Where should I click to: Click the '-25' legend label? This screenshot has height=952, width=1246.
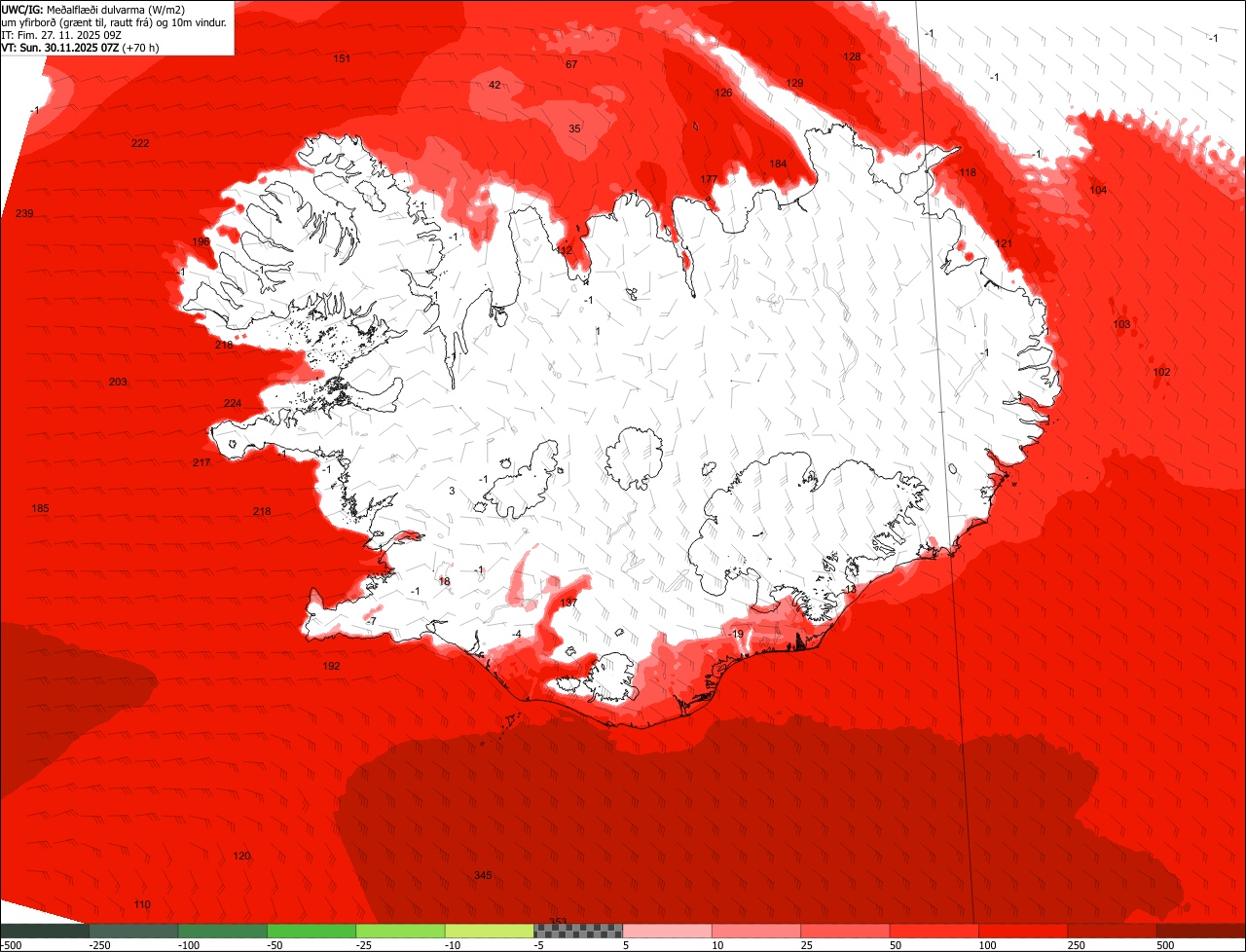[x=364, y=945]
